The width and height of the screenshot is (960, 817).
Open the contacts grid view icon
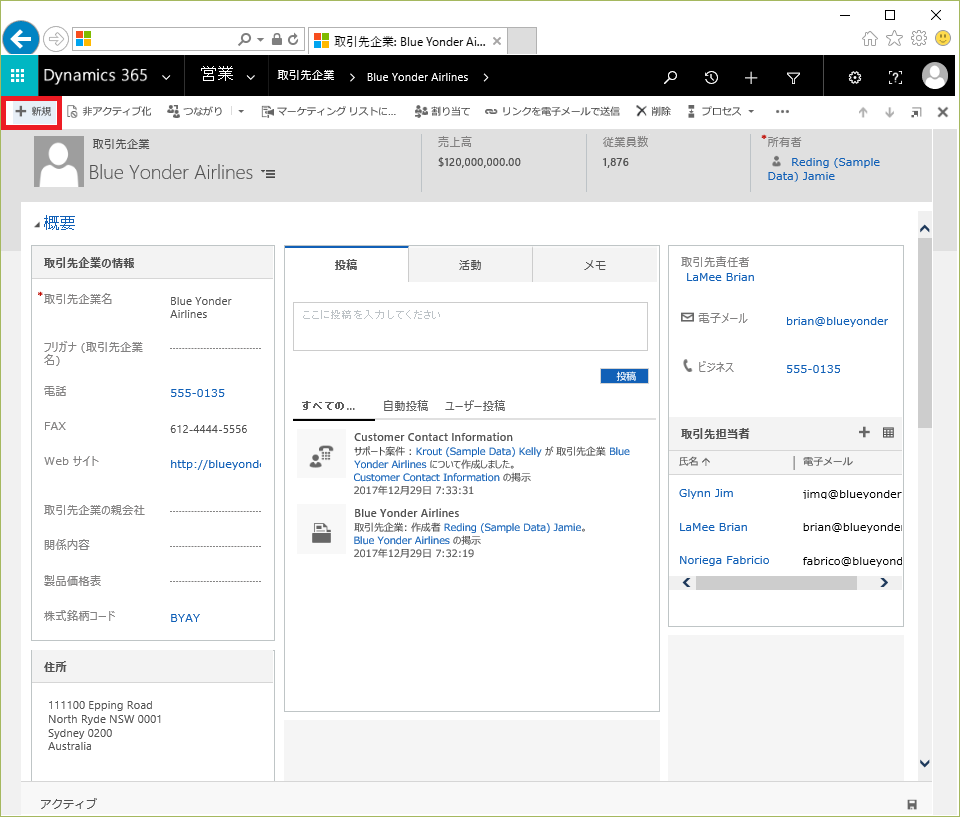[888, 432]
